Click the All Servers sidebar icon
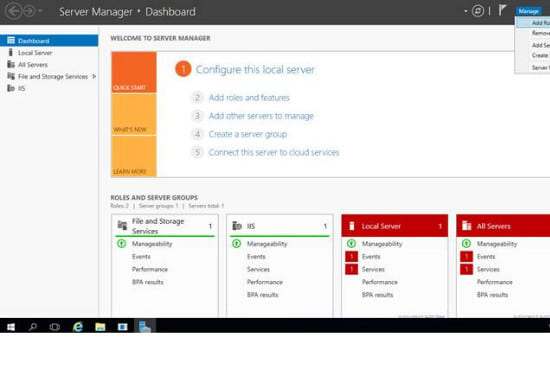Viewport: 550px width, 370px height. 11,64
